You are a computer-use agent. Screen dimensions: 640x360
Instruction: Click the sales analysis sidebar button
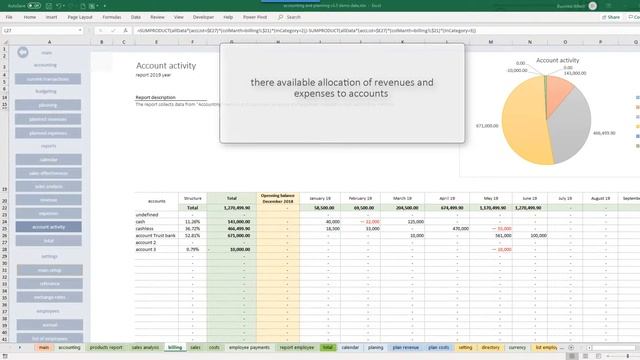click(49, 187)
